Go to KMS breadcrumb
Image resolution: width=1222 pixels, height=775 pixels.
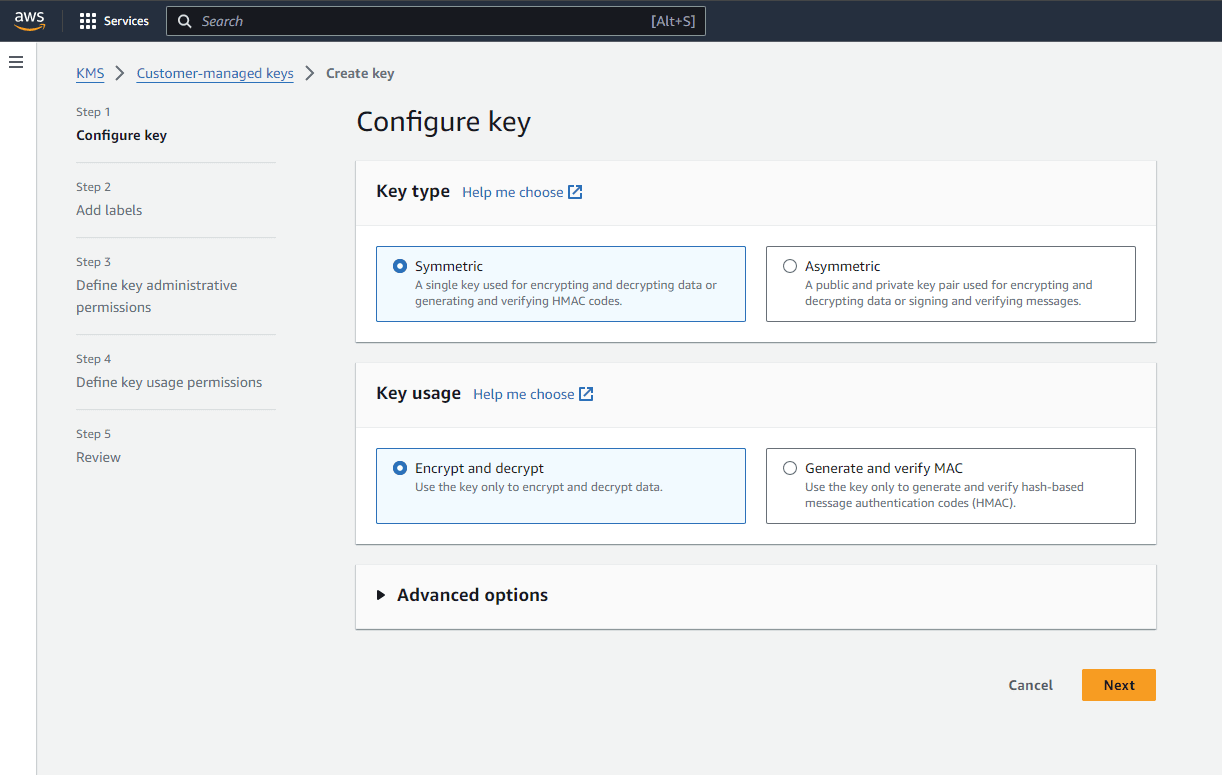pos(90,73)
